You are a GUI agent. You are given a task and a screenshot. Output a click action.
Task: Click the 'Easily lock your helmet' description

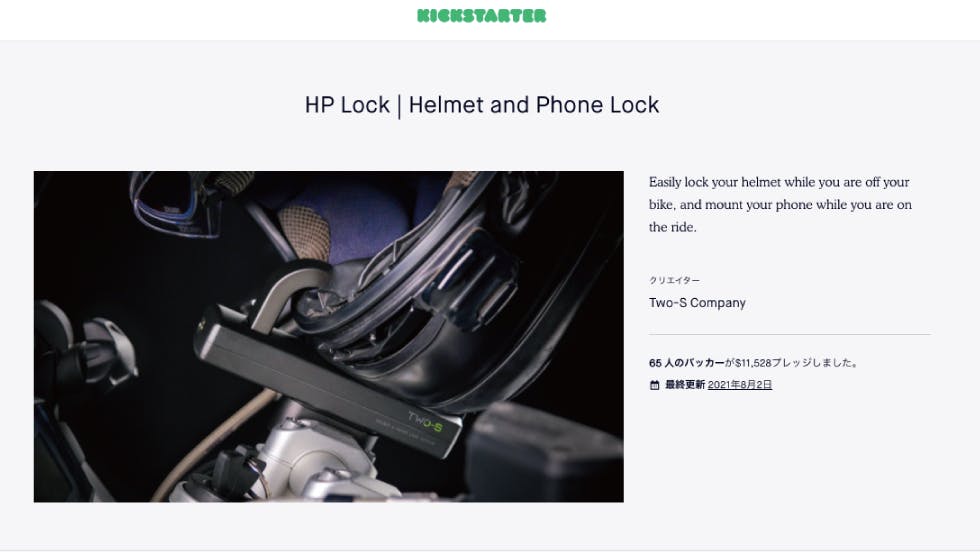[780, 204]
